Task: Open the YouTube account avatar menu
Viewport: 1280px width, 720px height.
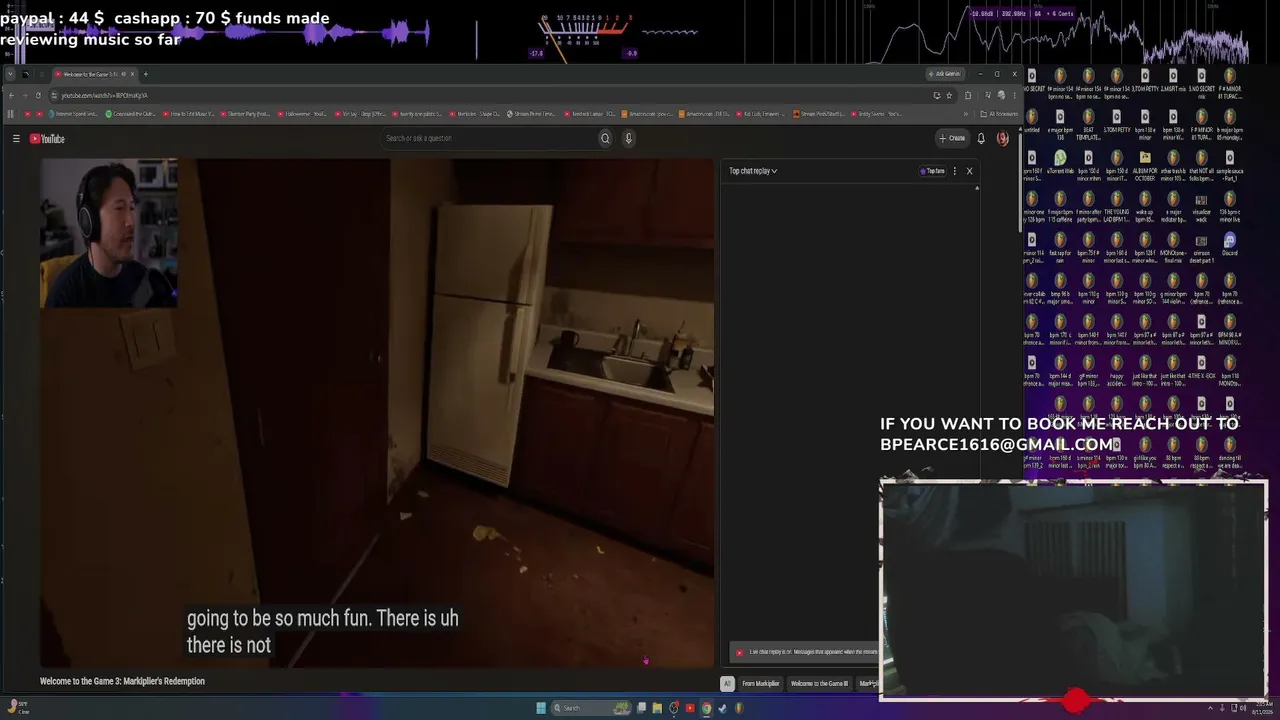Action: (x=1002, y=139)
